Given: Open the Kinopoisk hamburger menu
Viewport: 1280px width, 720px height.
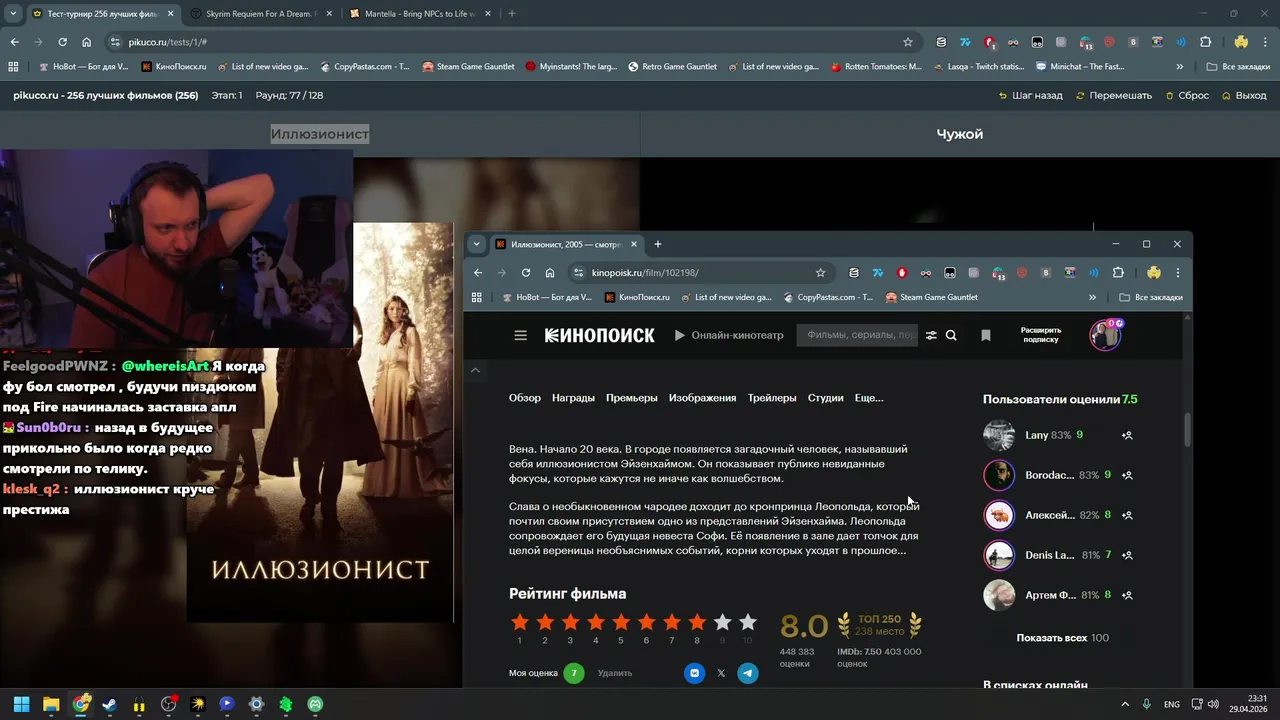Looking at the screenshot, I should (x=520, y=336).
